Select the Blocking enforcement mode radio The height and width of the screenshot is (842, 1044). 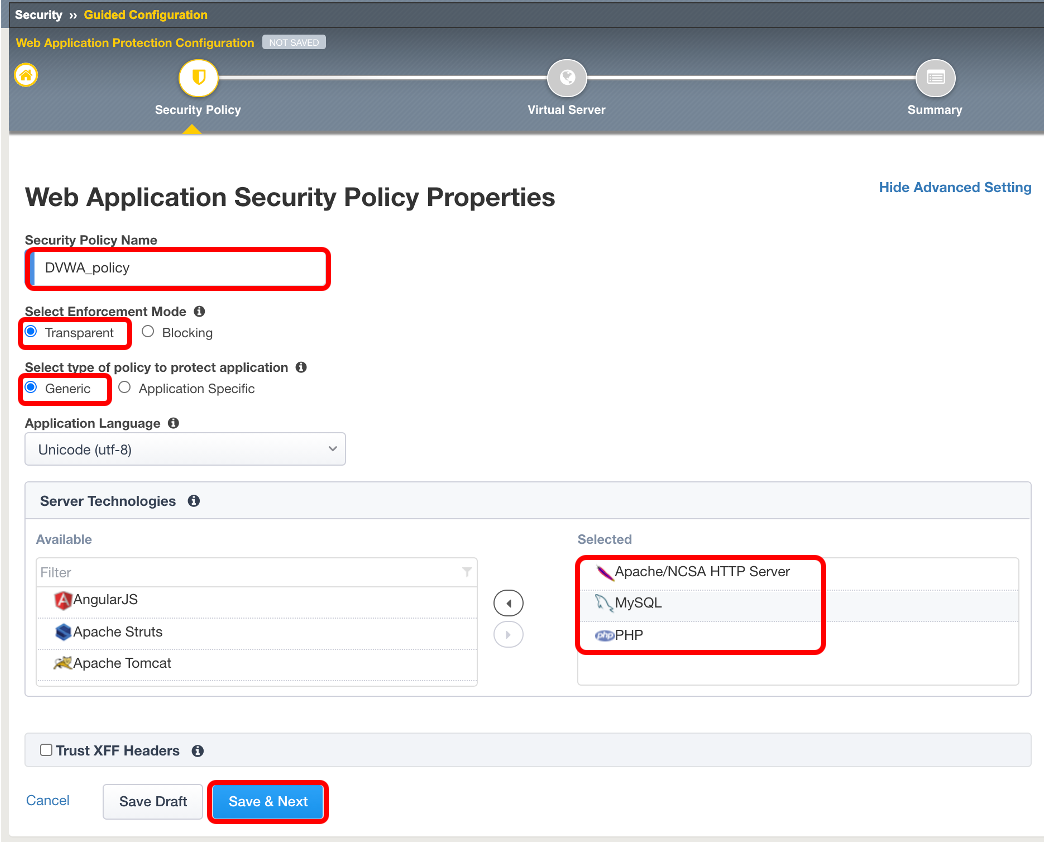coord(148,331)
